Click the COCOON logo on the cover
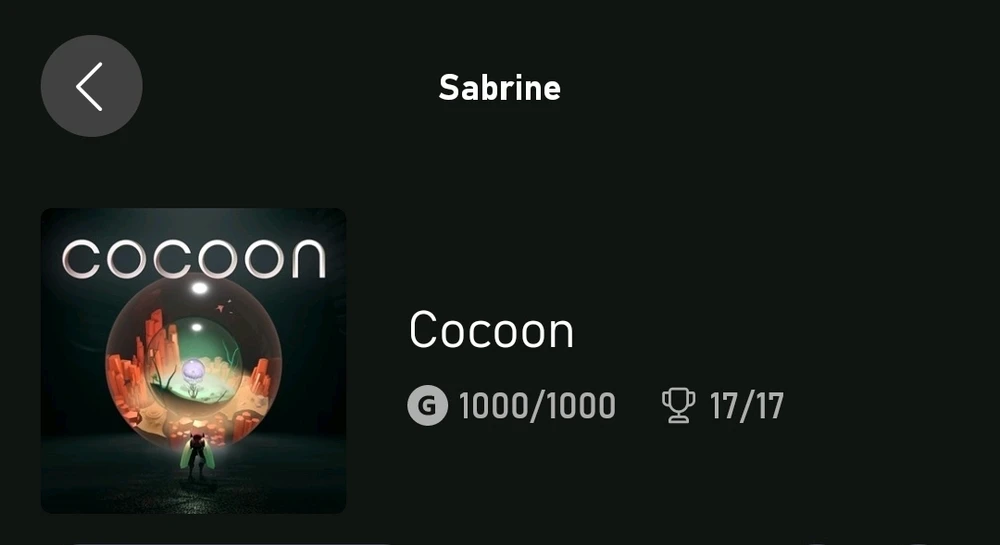The height and width of the screenshot is (545, 1000). tap(193, 257)
